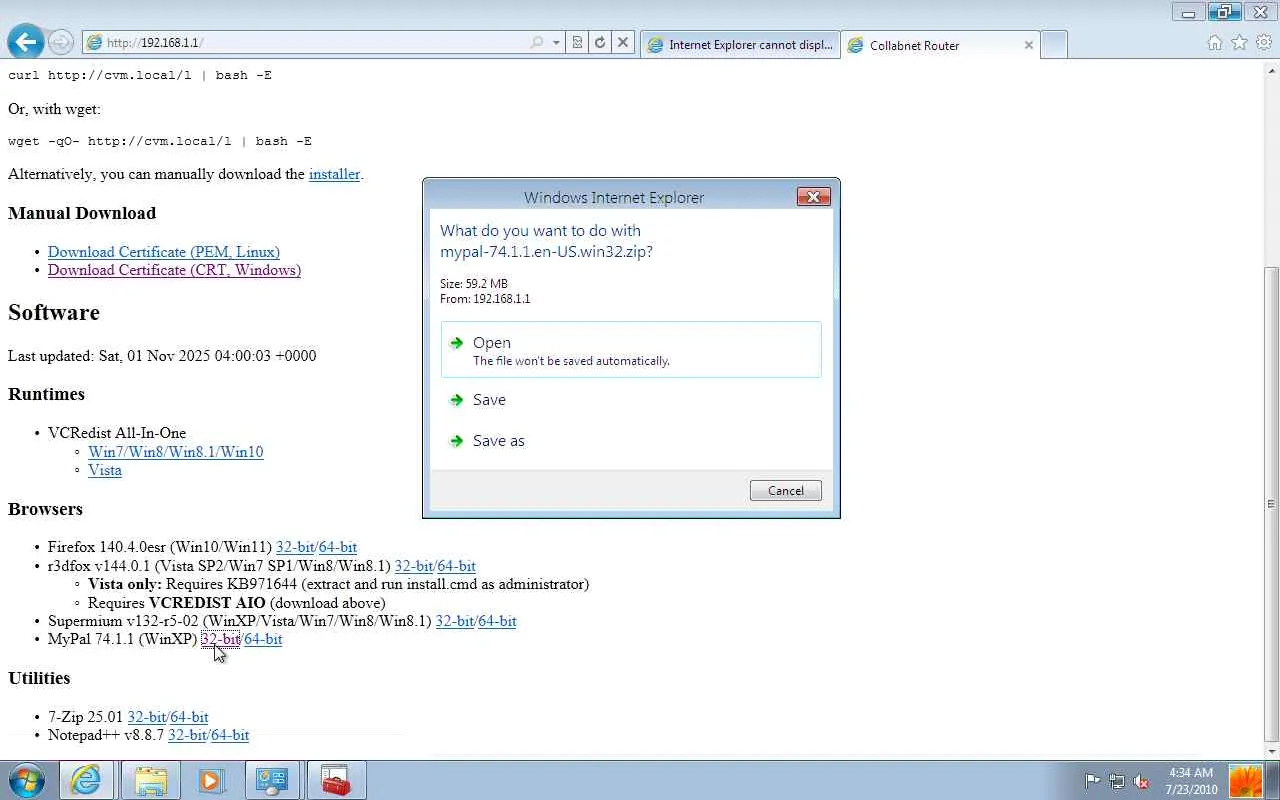
Task: Download Notepad++ v8.8.7 64-bit
Action: [230, 735]
